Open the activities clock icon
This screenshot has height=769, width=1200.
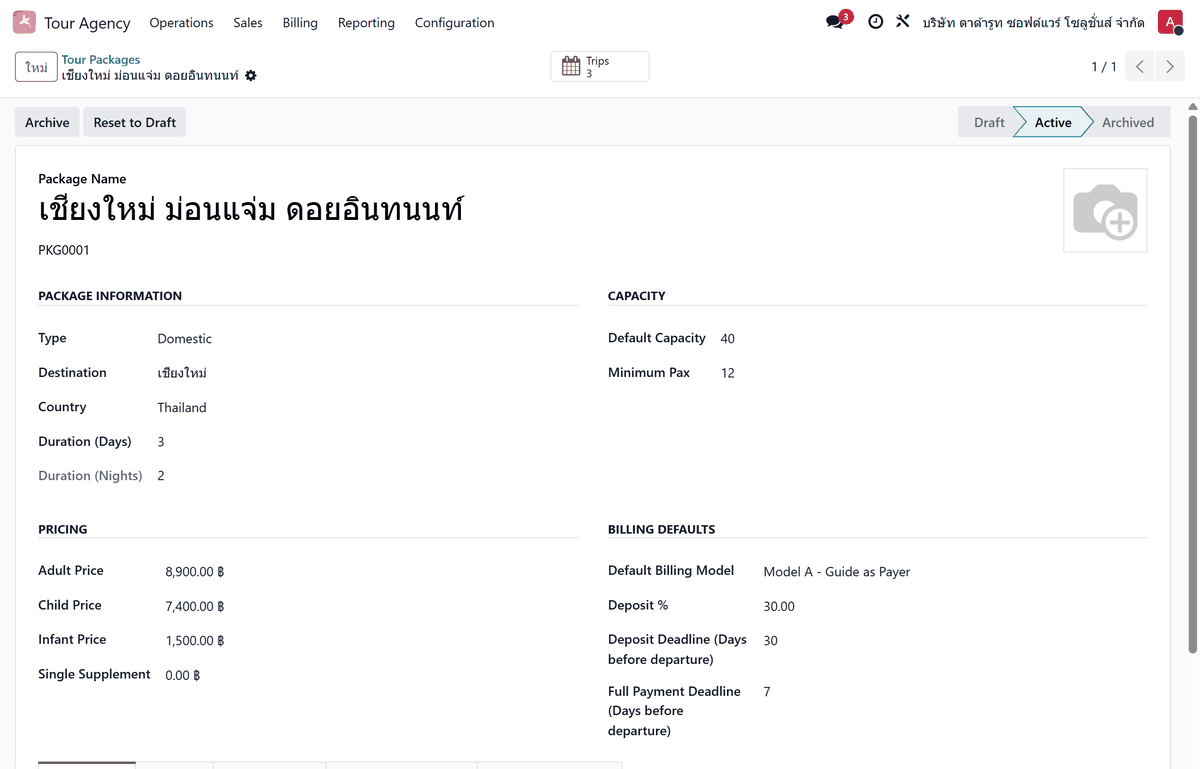click(x=876, y=22)
